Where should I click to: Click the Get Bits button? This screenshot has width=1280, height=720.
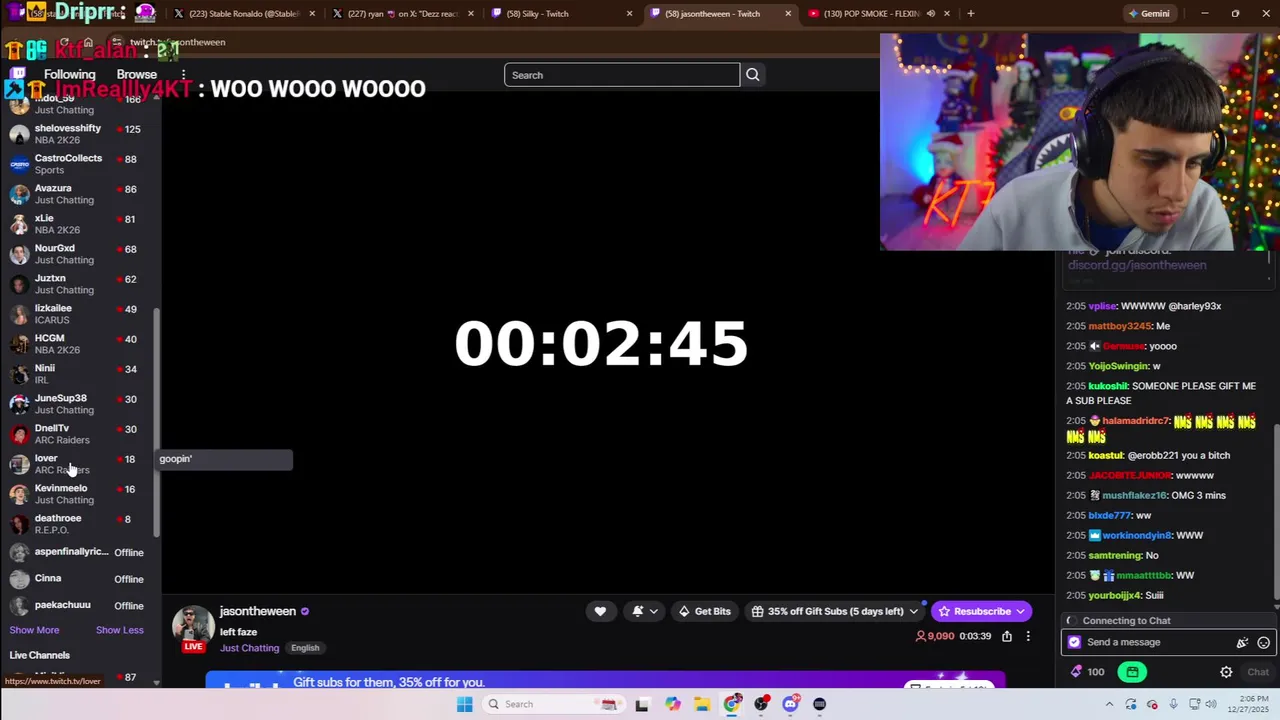click(704, 611)
